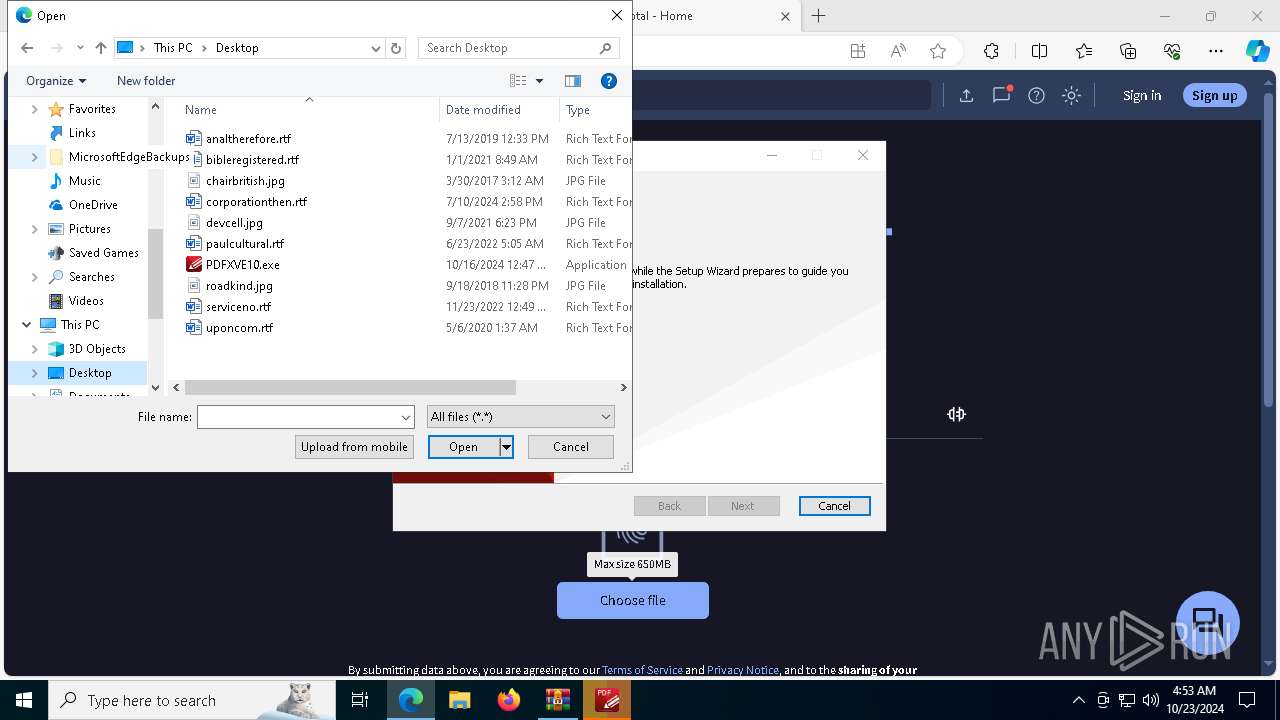
Task: Expand the Pictures folder node
Action: point(34,229)
